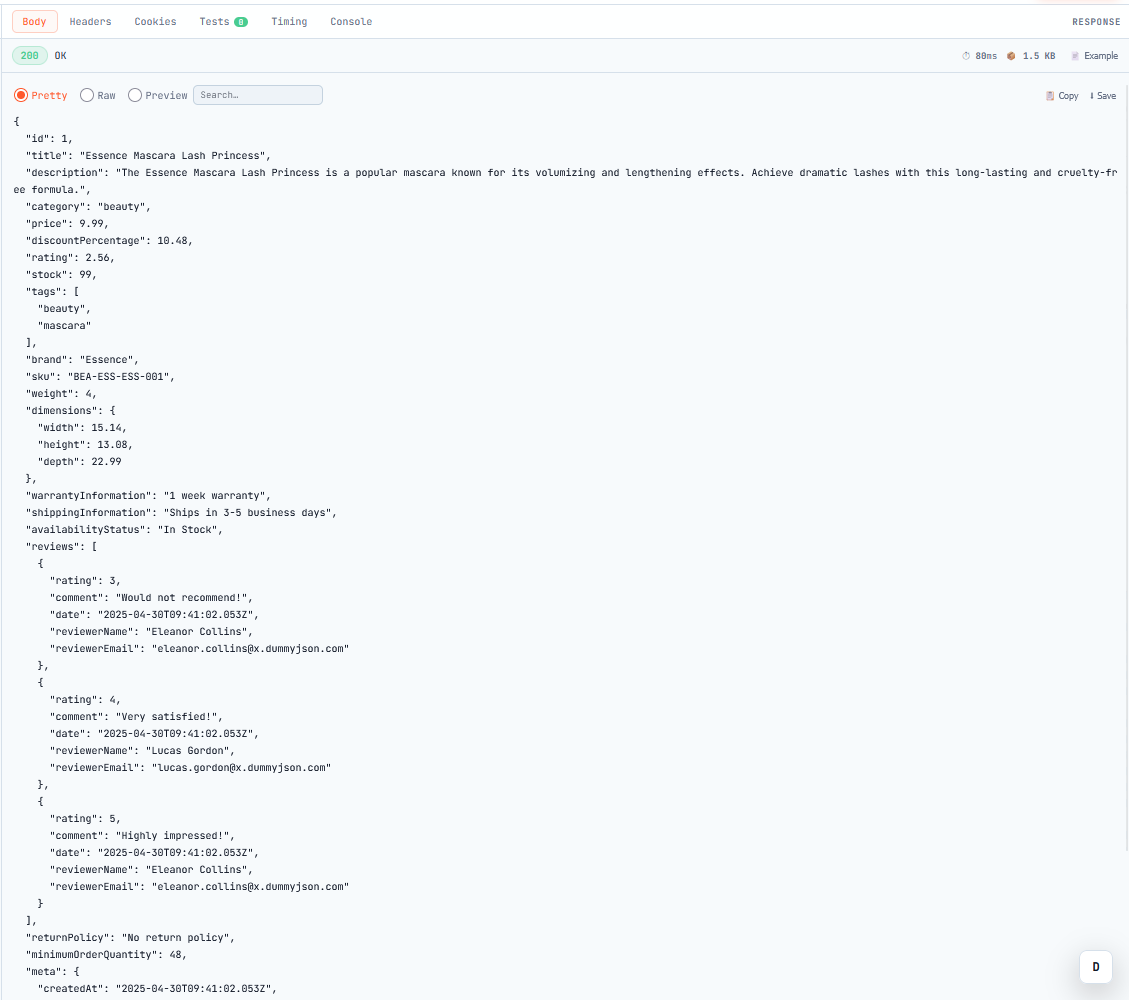Click the OK status text
The image size is (1129, 1000).
(60, 55)
